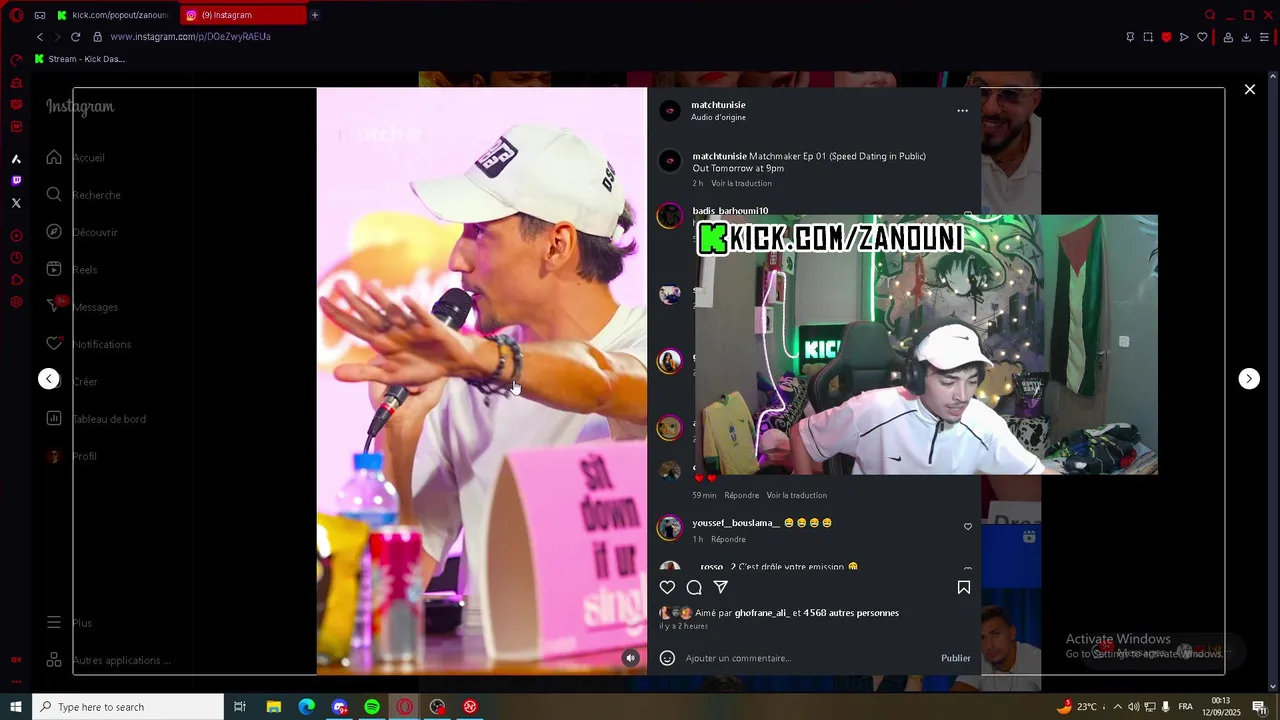Go to the previous post arrow

49,379
